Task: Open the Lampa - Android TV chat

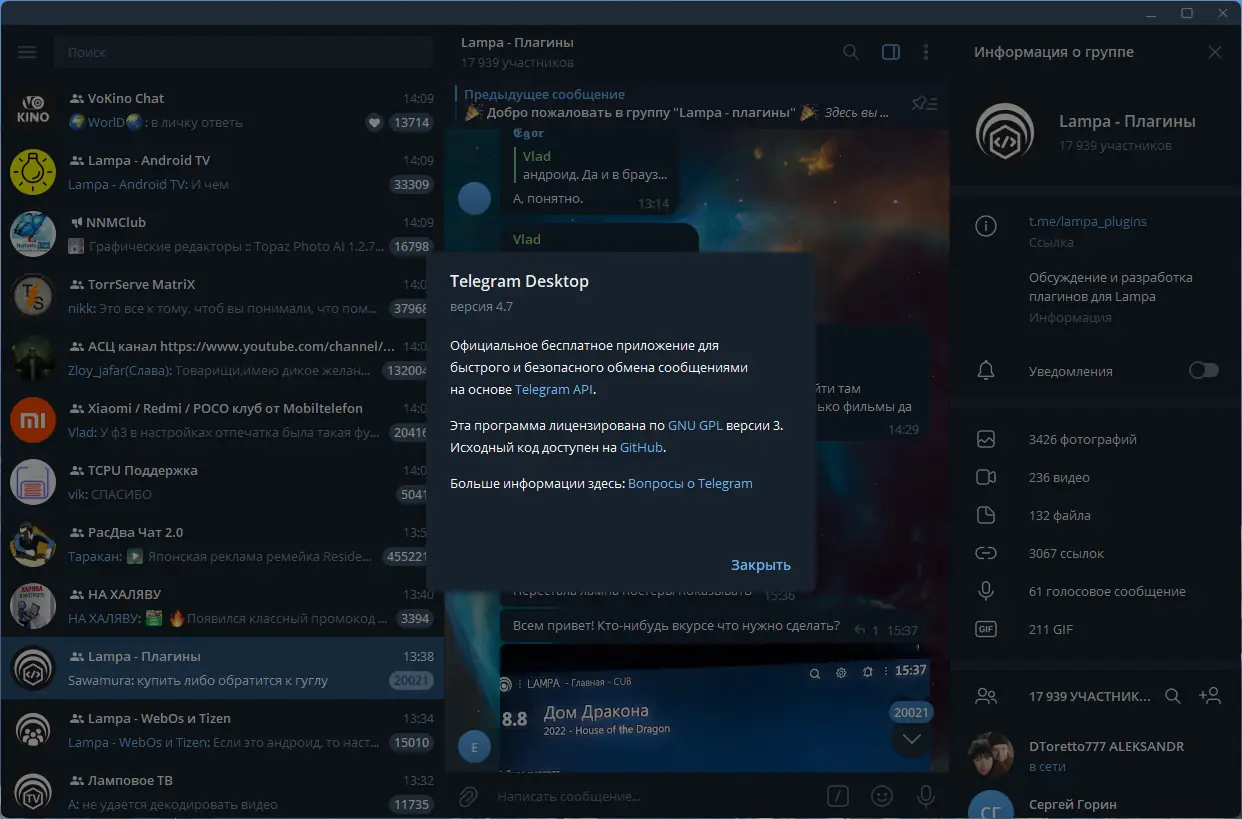Action: click(x=222, y=172)
